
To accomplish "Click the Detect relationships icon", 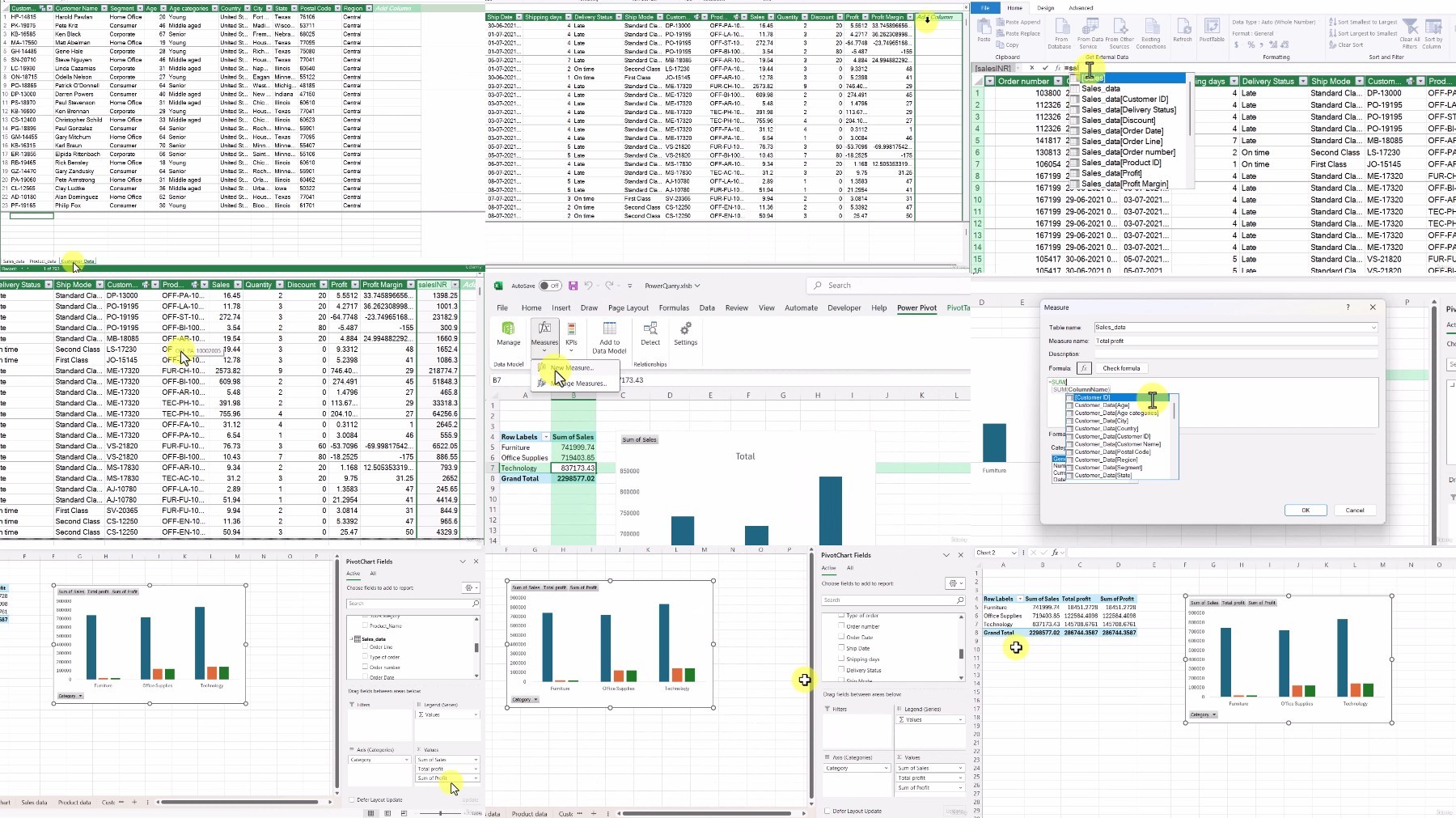I will point(650,328).
